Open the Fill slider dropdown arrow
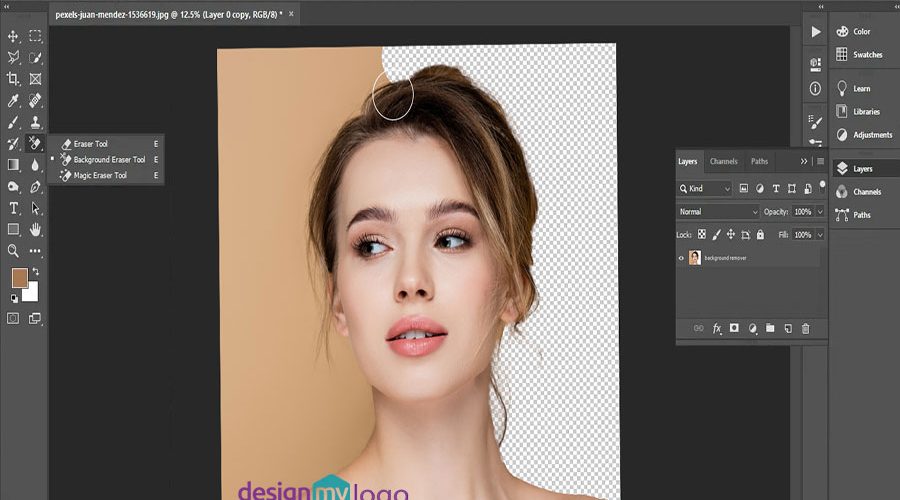This screenshot has height=500, width=900. pos(820,235)
